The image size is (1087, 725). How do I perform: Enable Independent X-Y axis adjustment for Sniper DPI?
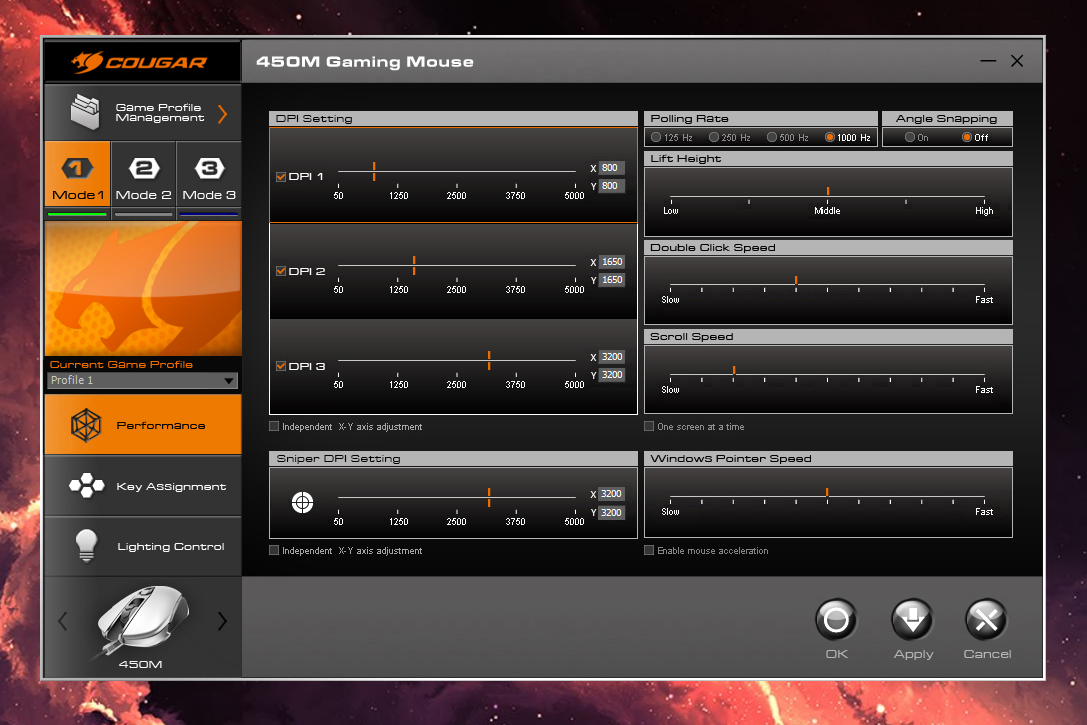274,550
